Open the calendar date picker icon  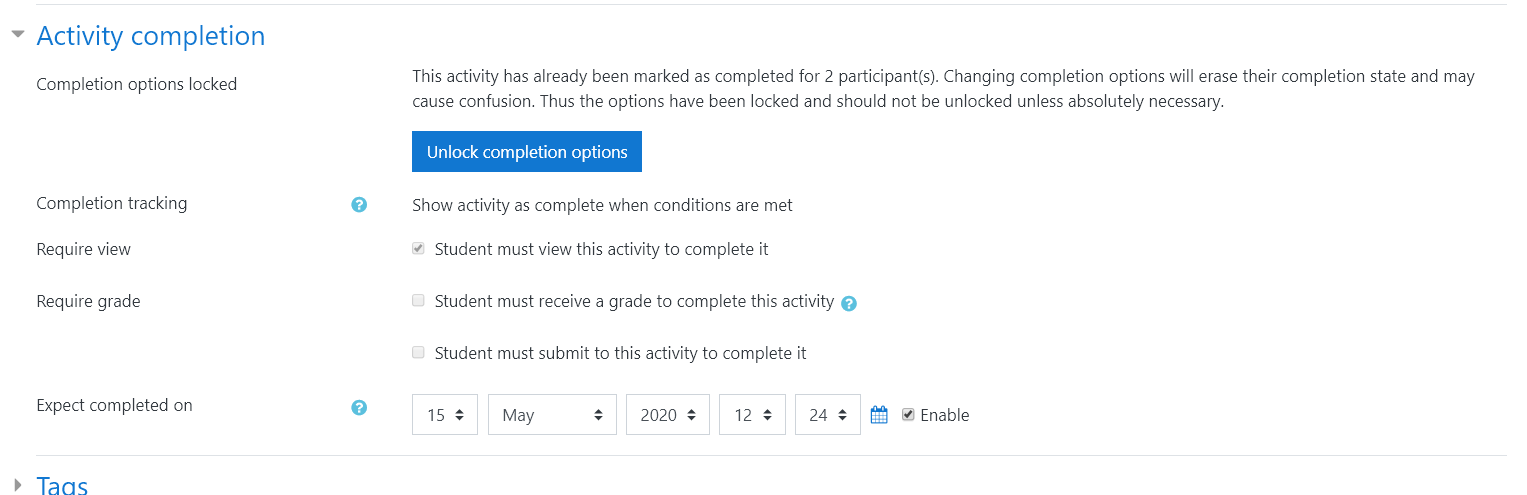tap(879, 415)
